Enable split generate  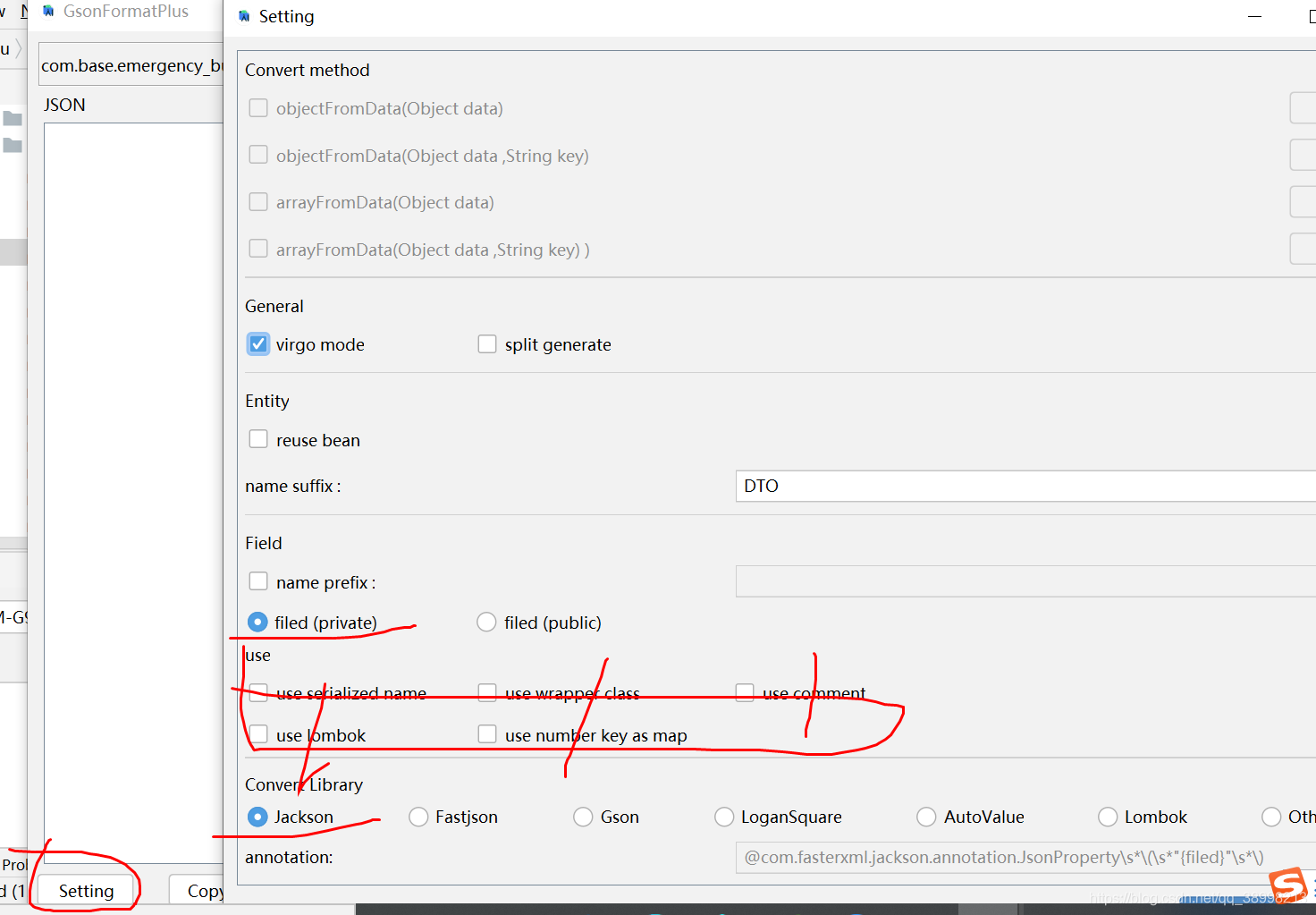click(487, 343)
